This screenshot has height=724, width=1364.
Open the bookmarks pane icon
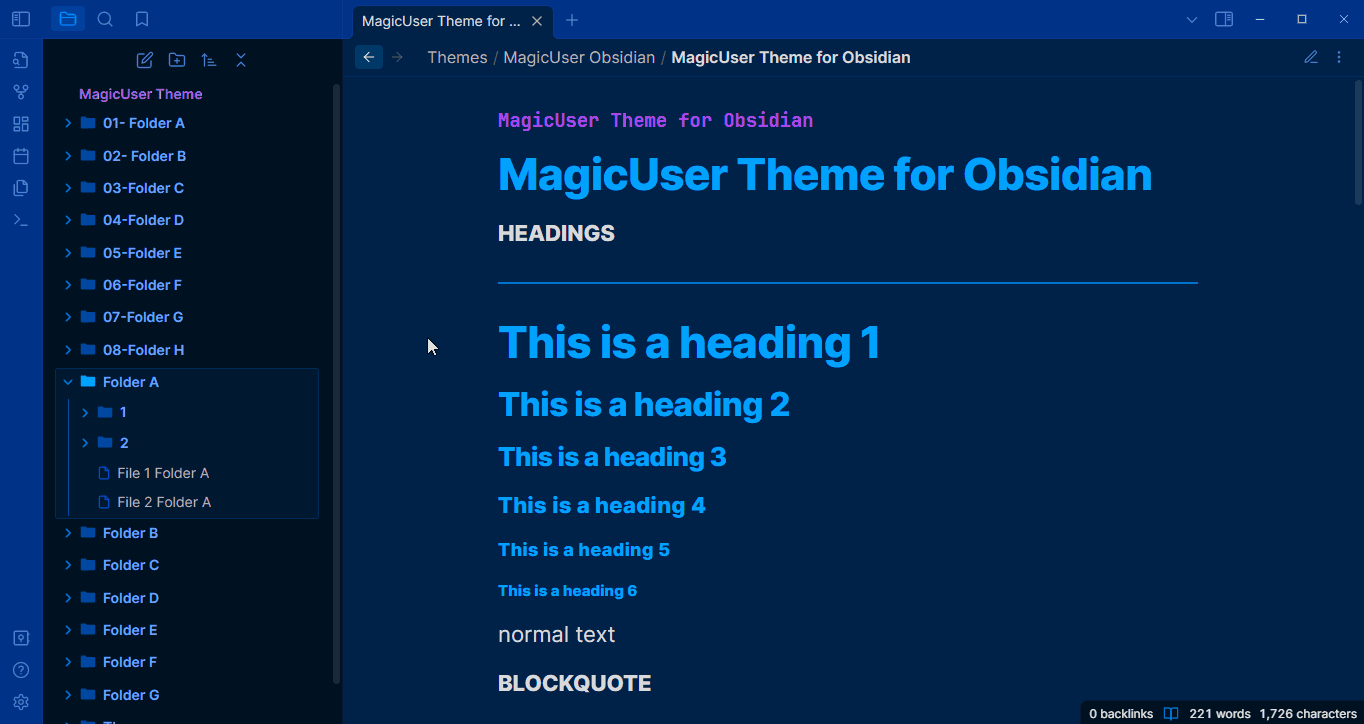pos(142,19)
